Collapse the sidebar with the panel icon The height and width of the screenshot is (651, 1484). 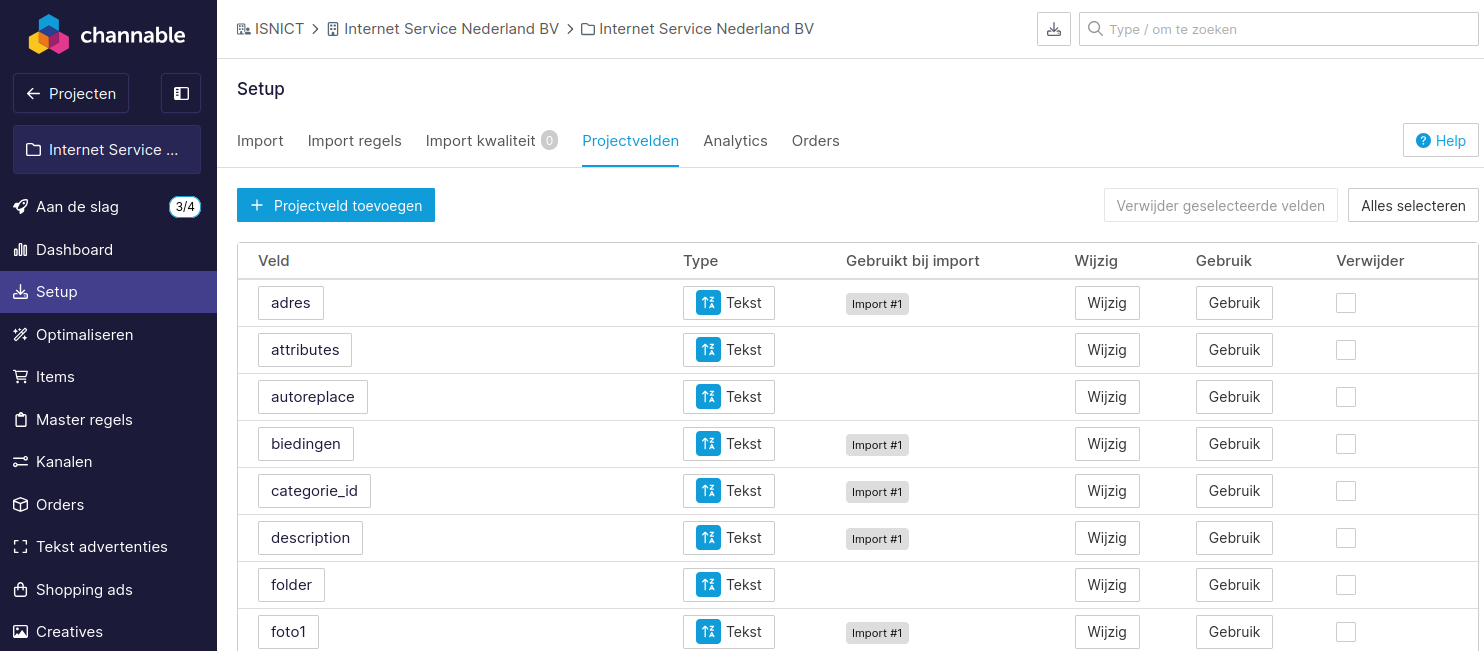coord(180,93)
